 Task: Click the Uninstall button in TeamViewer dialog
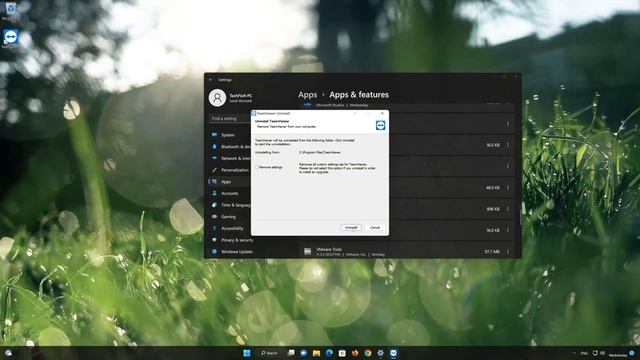pos(351,227)
